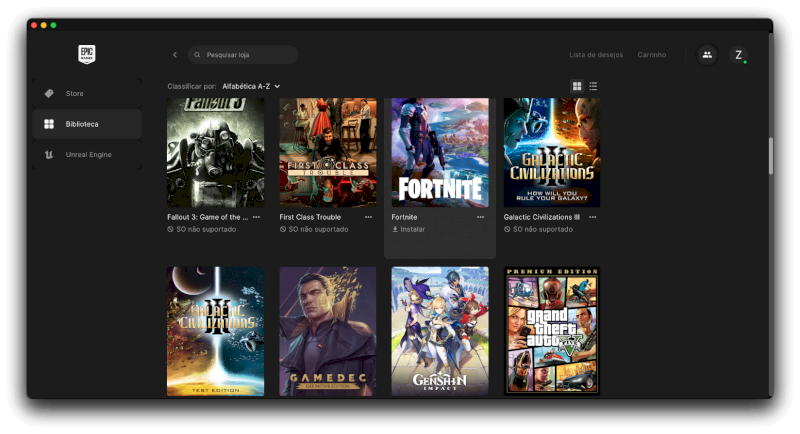Open the Carrinho link

point(652,55)
